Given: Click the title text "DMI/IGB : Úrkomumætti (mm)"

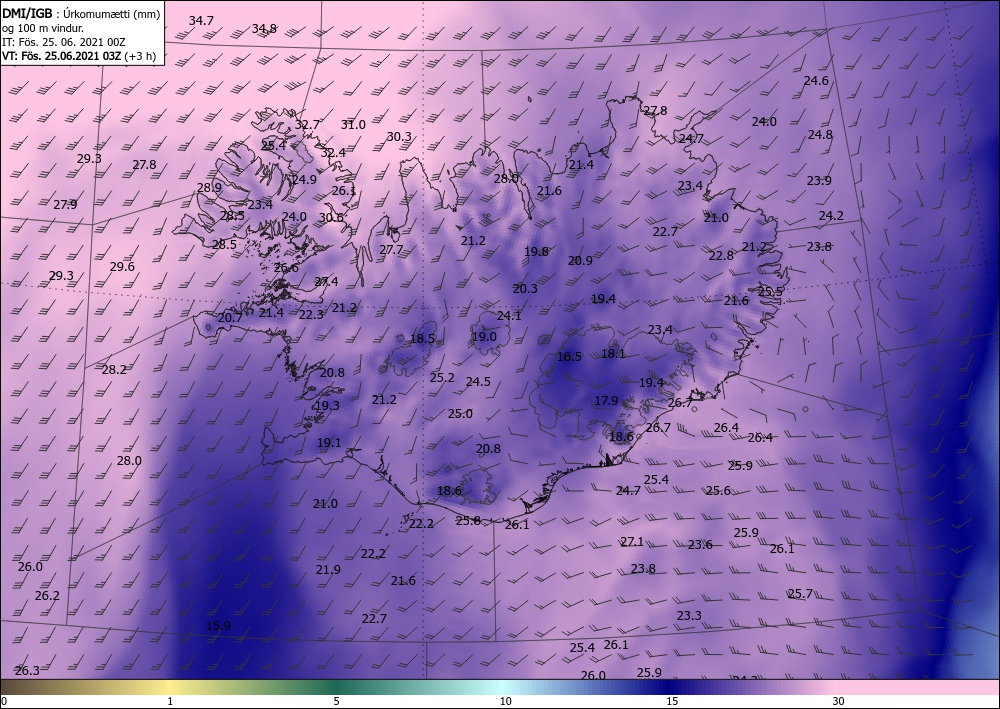Looking at the screenshot, I should pos(81,13).
